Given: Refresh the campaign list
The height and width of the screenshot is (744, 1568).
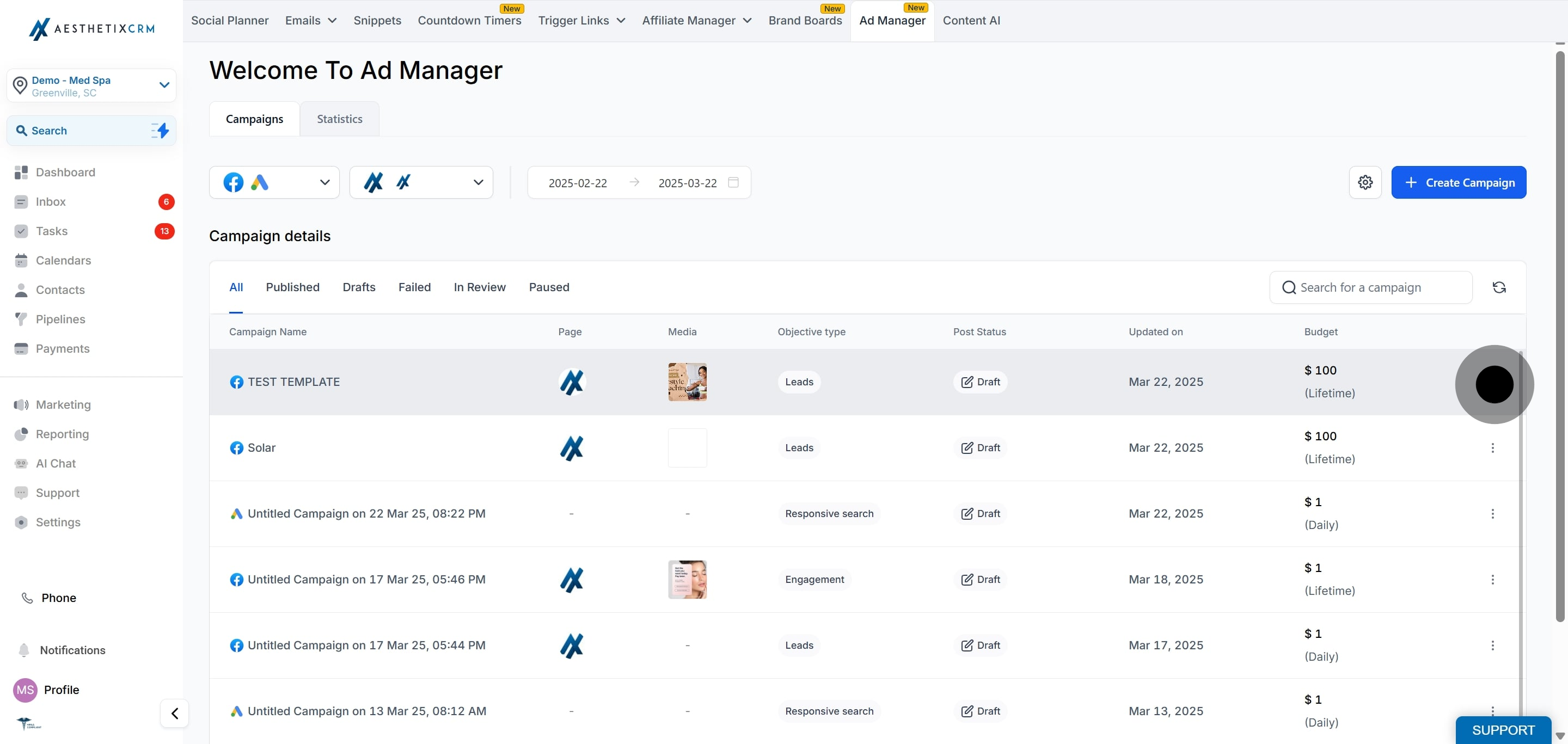Looking at the screenshot, I should click(x=1499, y=287).
